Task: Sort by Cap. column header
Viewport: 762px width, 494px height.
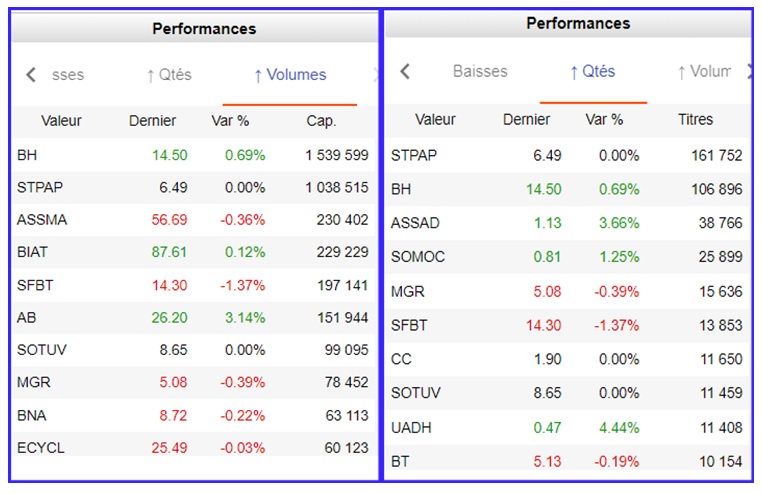Action: [x=321, y=121]
